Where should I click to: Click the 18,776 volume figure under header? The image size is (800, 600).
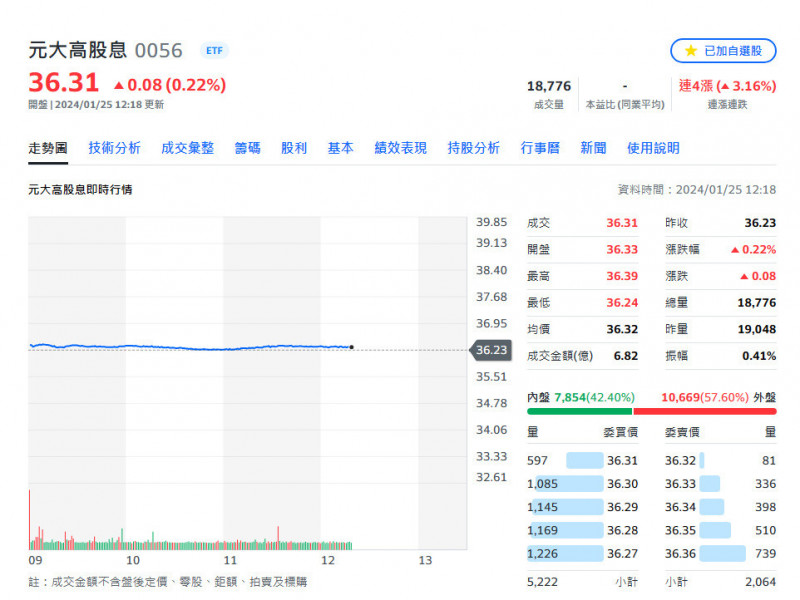coord(549,86)
